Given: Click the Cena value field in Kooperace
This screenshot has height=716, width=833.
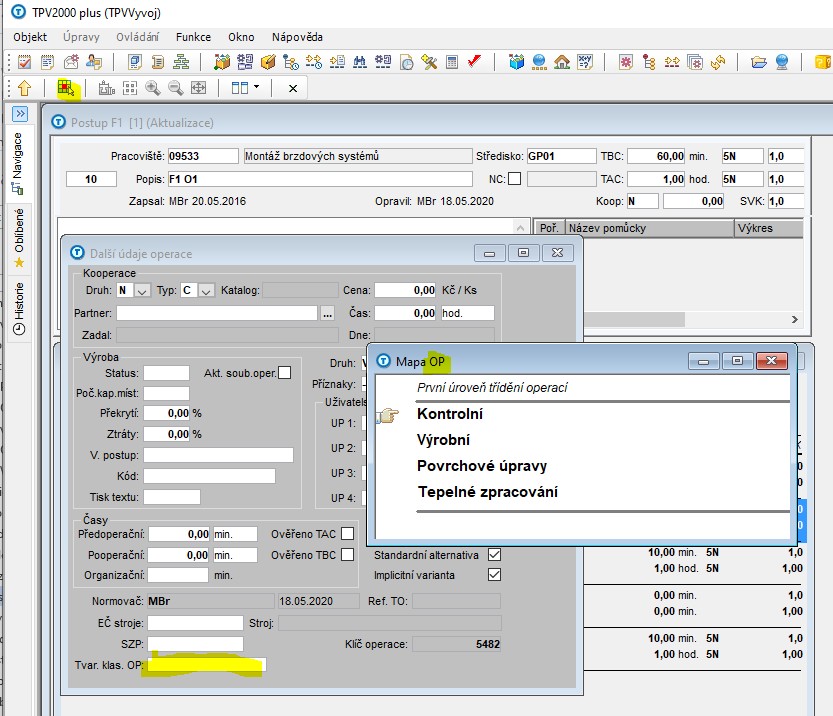Looking at the screenshot, I should pyautogui.click(x=406, y=291).
